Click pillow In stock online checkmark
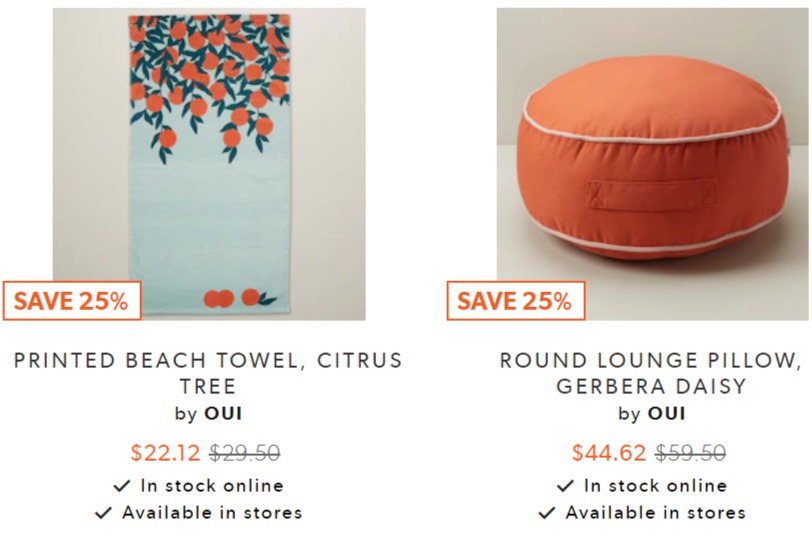 point(566,486)
